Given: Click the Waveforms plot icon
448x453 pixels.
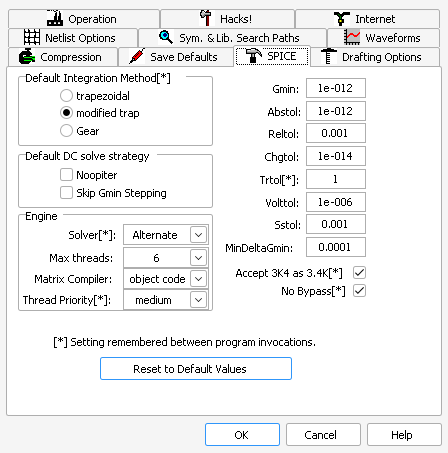Looking at the screenshot, I should (x=352, y=37).
